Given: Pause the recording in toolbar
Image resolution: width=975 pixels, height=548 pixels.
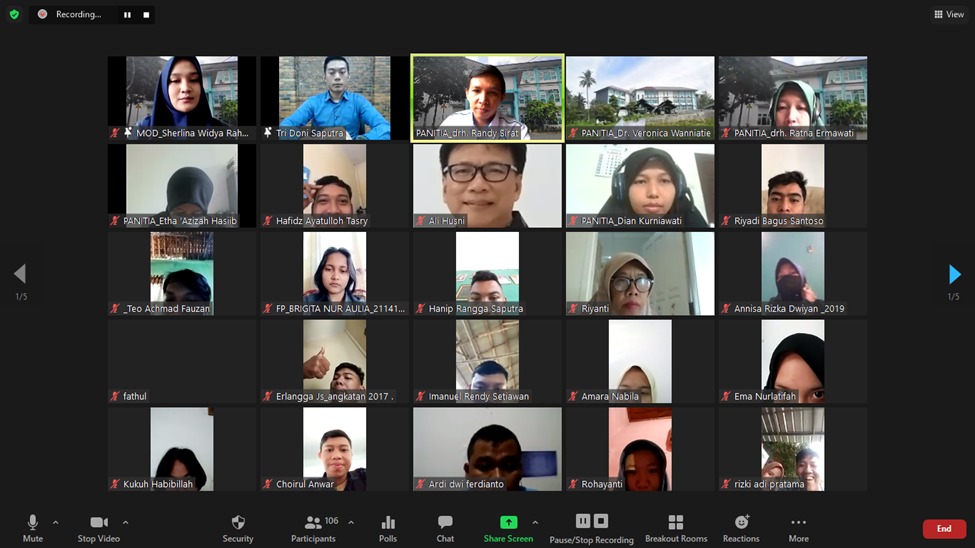Looking at the screenshot, I should 583,521.
